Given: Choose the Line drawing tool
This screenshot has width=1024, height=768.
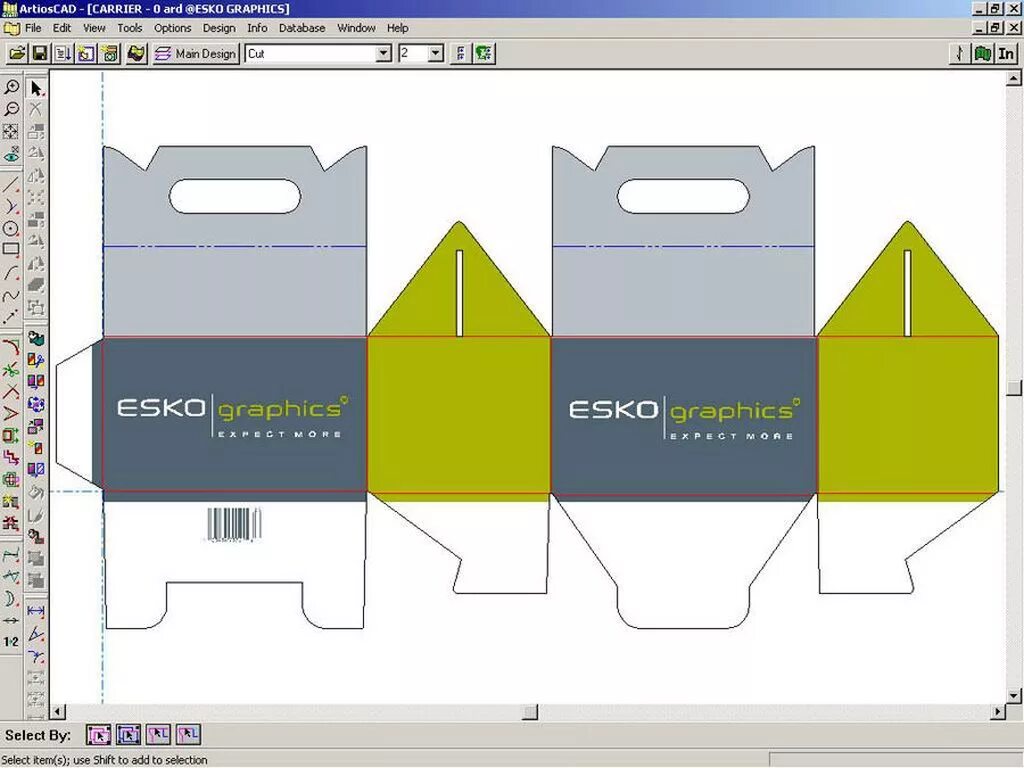Looking at the screenshot, I should coord(11,185).
